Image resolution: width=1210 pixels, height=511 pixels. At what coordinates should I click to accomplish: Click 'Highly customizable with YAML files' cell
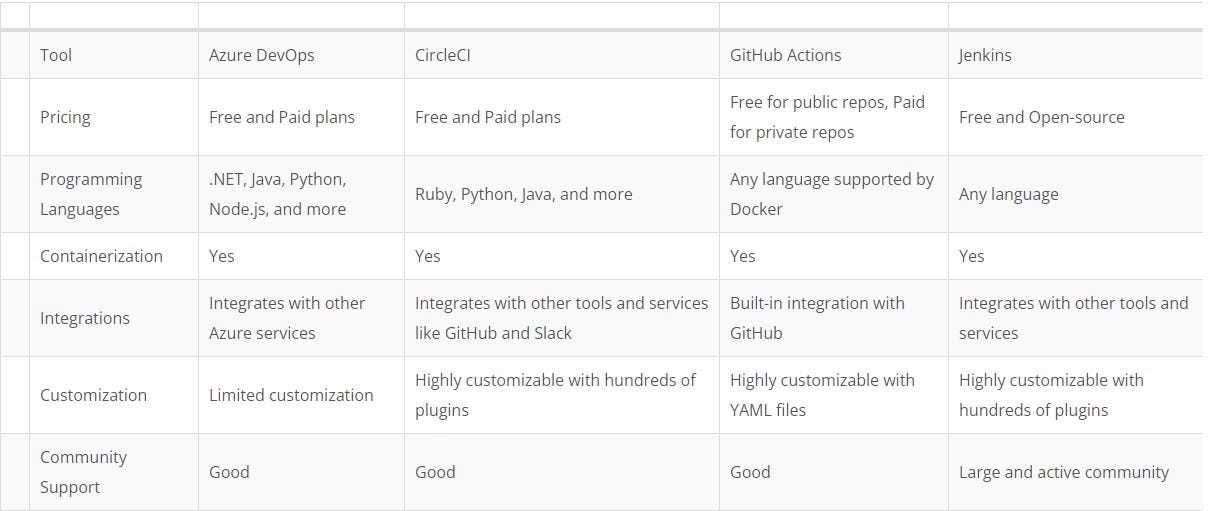point(834,395)
